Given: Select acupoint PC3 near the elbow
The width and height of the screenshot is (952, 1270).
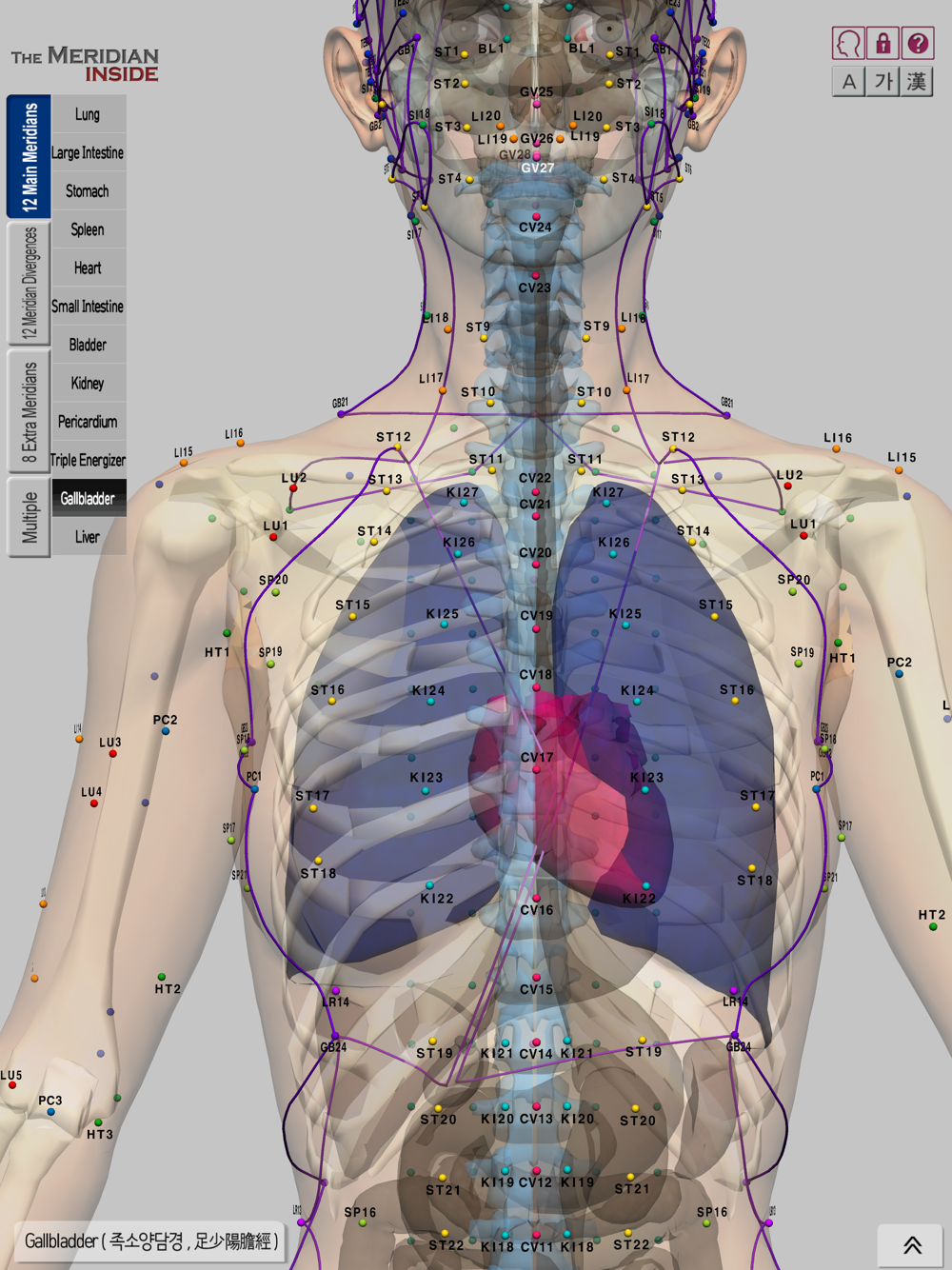Looking at the screenshot, I should tap(50, 1111).
